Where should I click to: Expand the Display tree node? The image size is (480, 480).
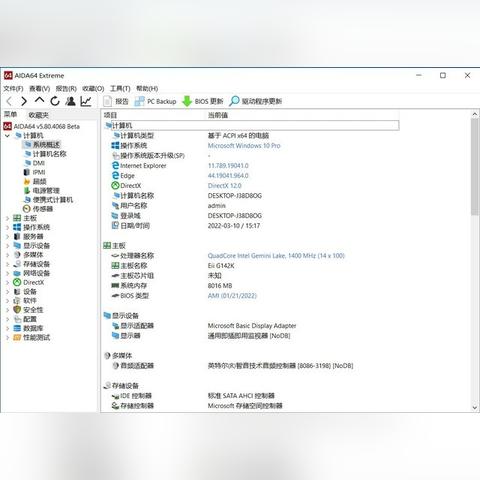click(7, 246)
